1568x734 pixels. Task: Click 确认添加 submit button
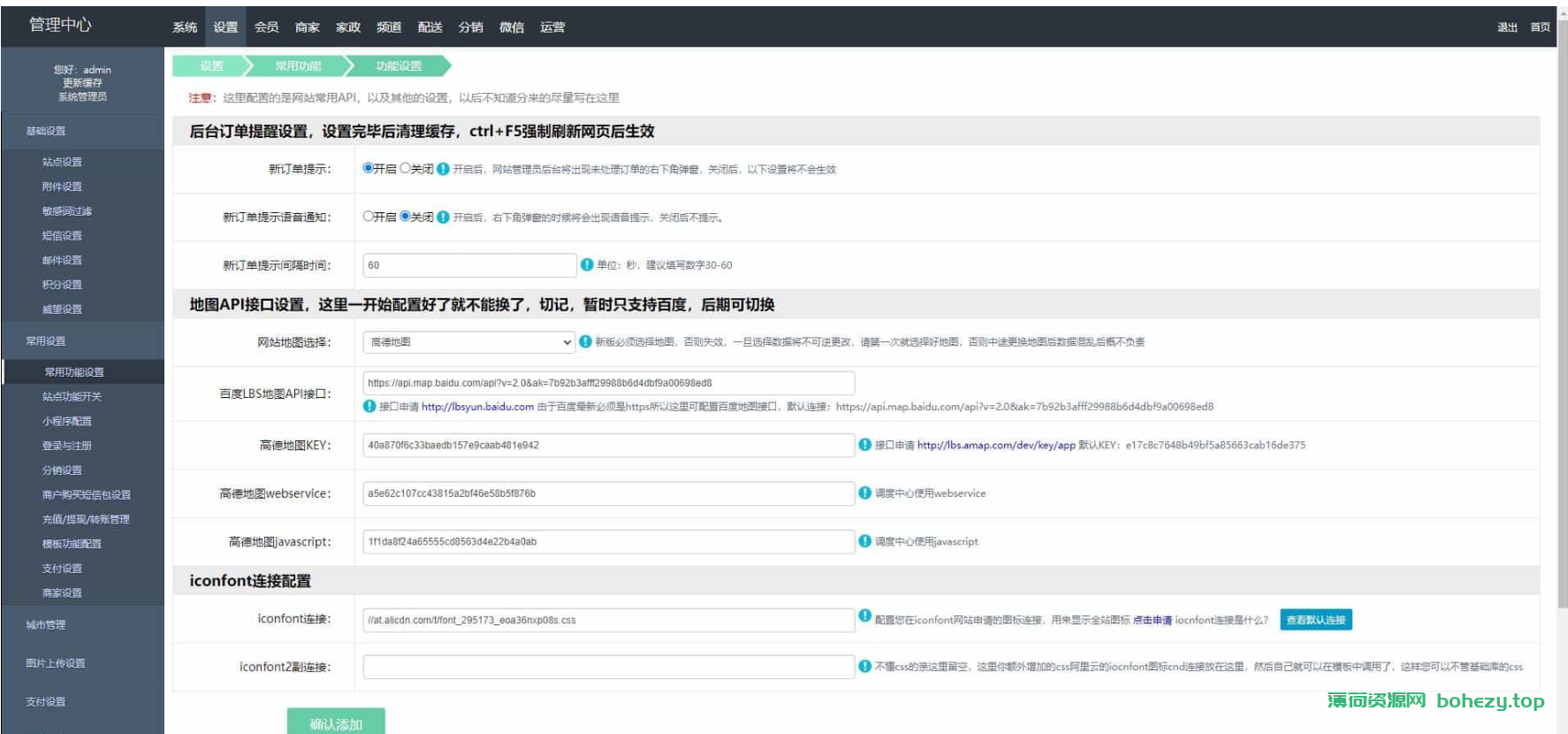(x=336, y=722)
